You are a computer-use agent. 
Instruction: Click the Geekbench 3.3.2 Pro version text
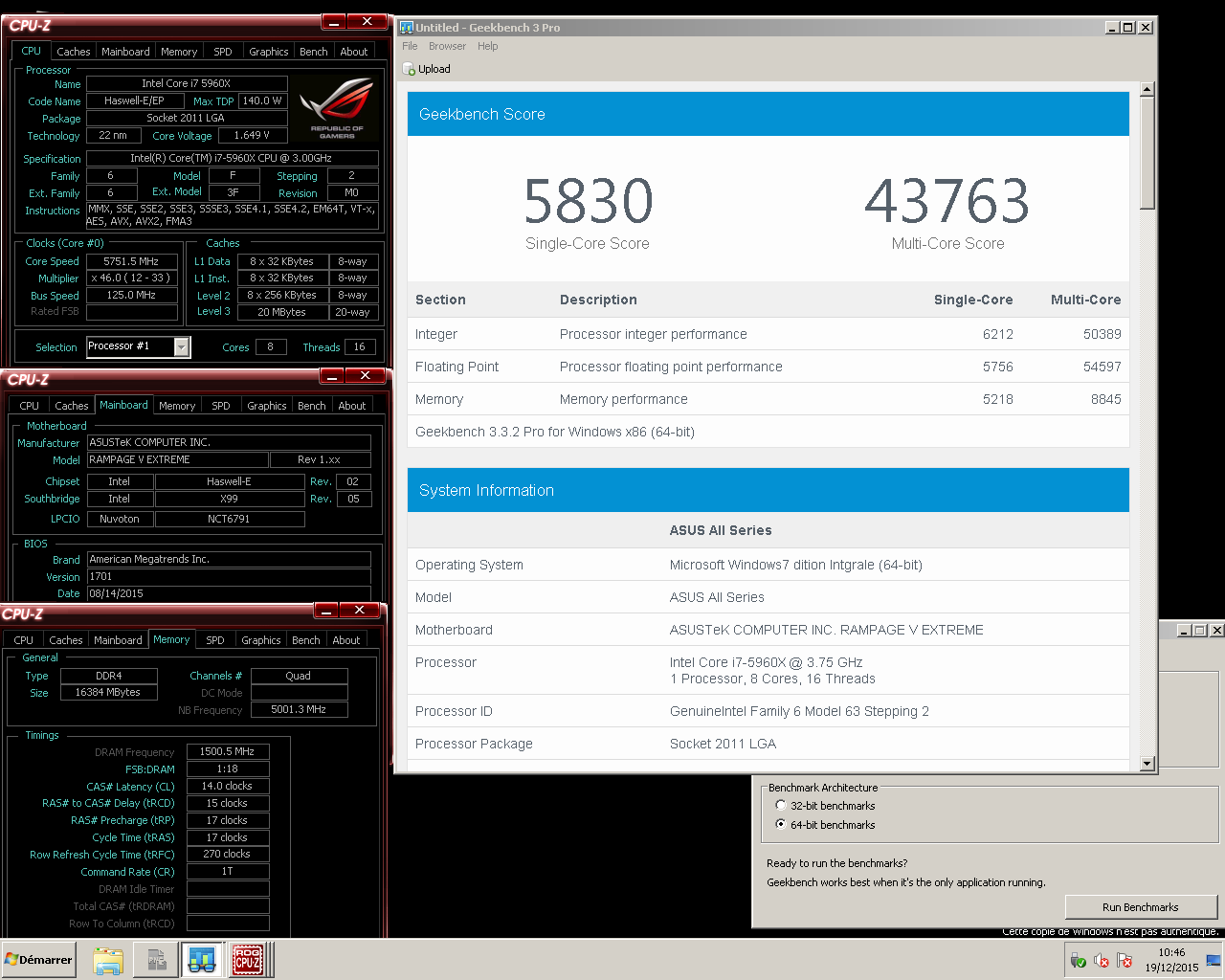(x=555, y=432)
